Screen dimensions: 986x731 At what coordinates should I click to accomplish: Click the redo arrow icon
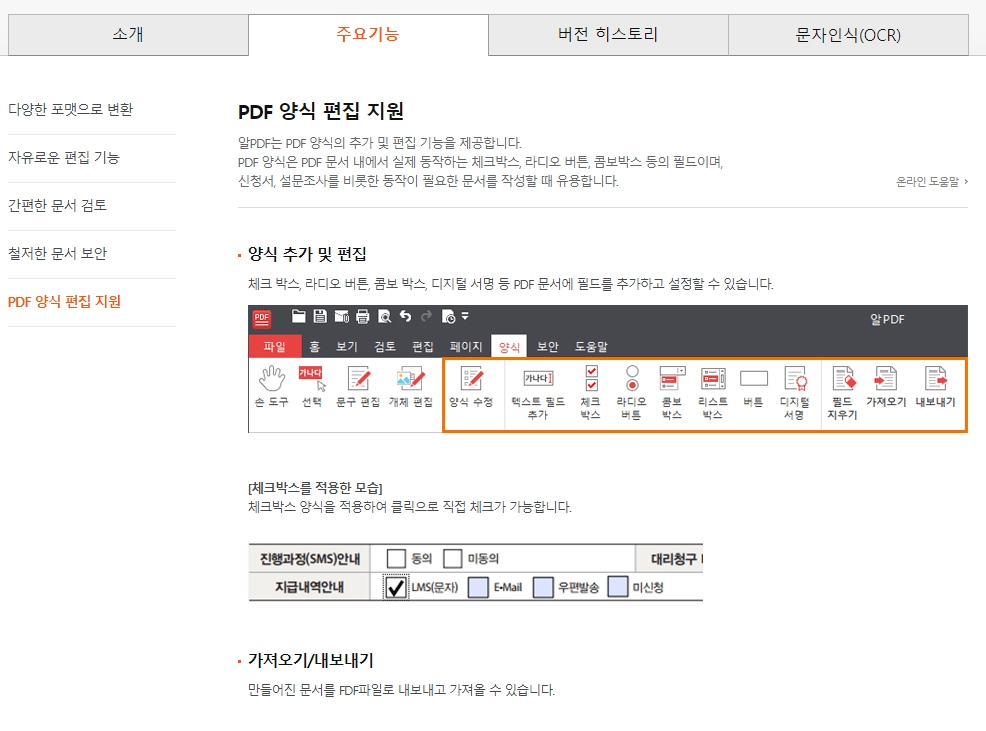click(x=426, y=316)
